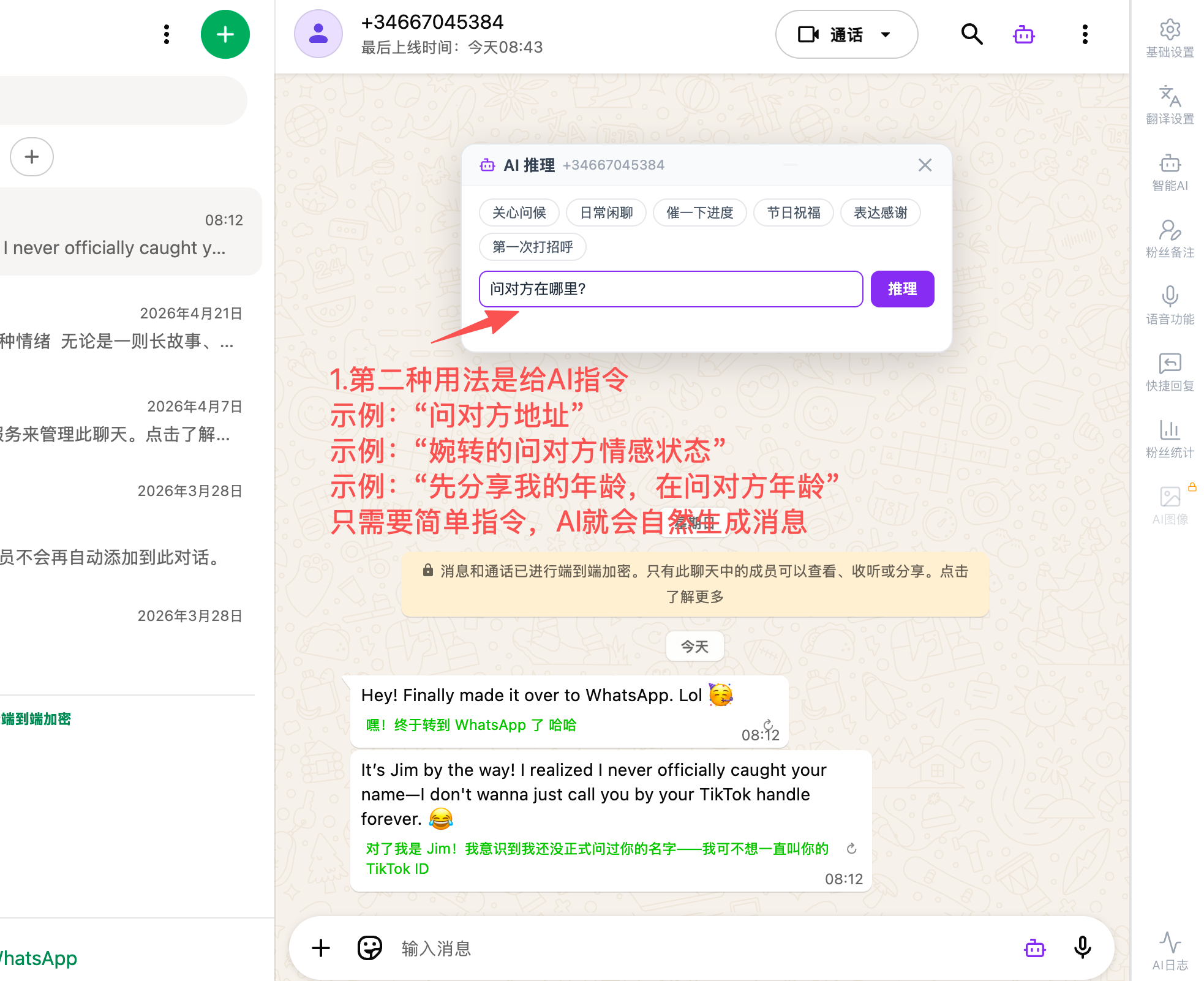
Task: Select 表达感谢 prompt chip
Action: (881, 212)
